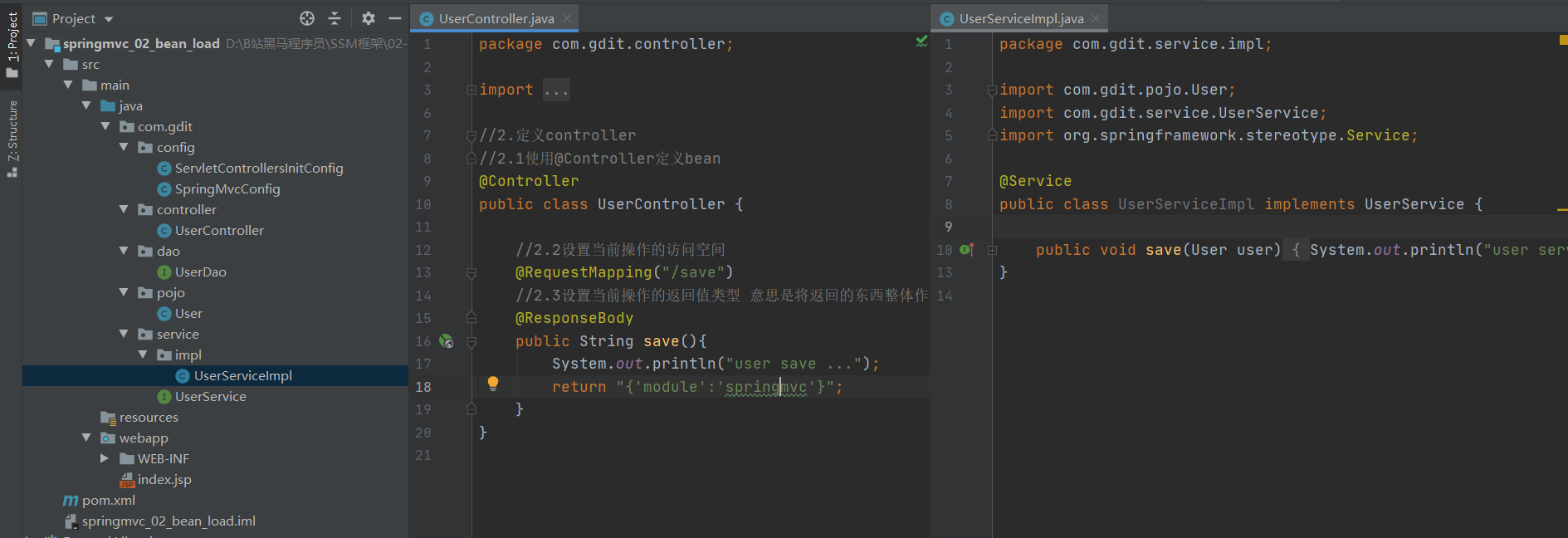Click the ServletControllersInitConfig class icon
Screen dimensions: 1568x538
pos(164,169)
